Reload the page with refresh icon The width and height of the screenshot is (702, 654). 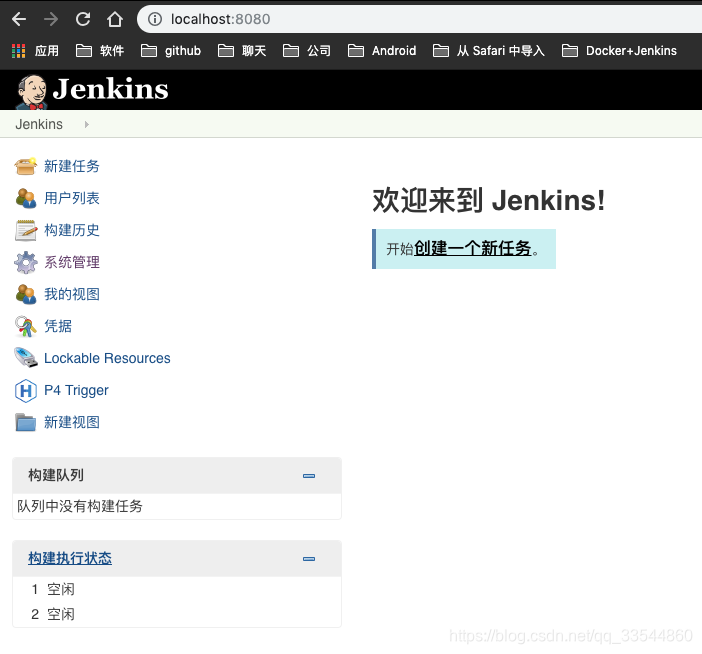click(83, 19)
